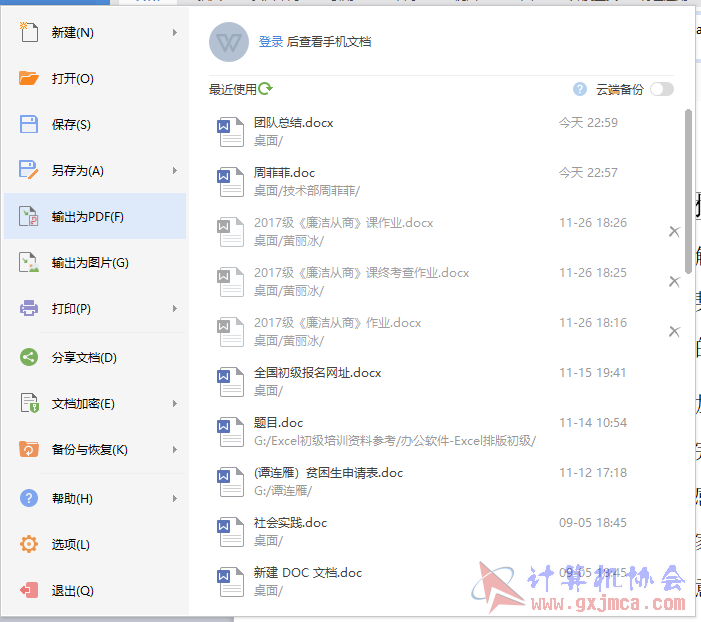Expand the 备份与恢复(K) submenu arrow

(x=175, y=449)
